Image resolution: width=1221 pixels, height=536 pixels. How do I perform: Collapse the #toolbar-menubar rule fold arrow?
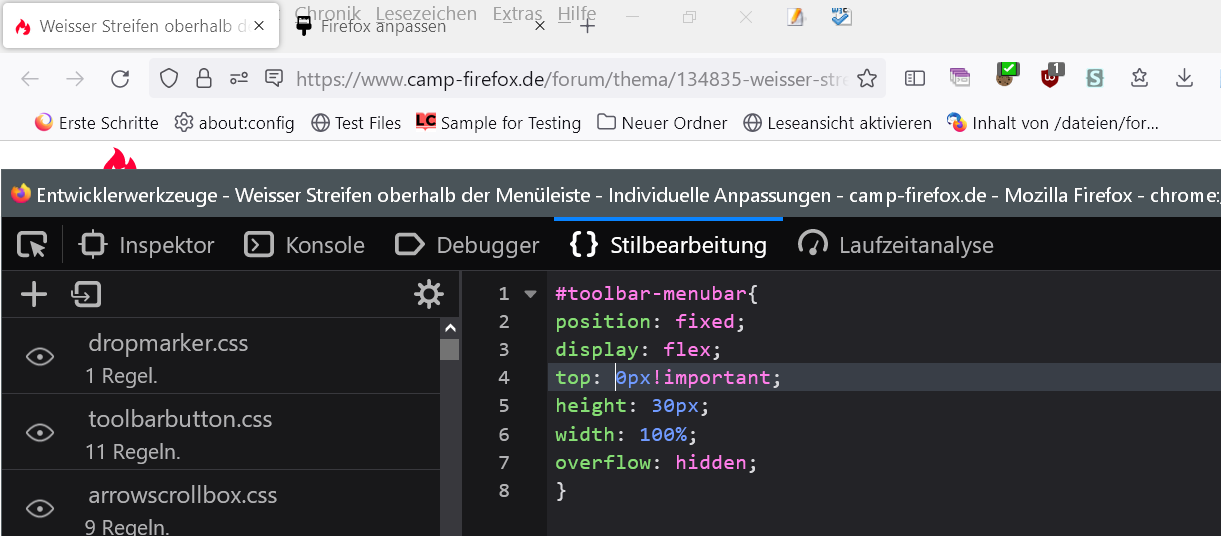click(531, 294)
